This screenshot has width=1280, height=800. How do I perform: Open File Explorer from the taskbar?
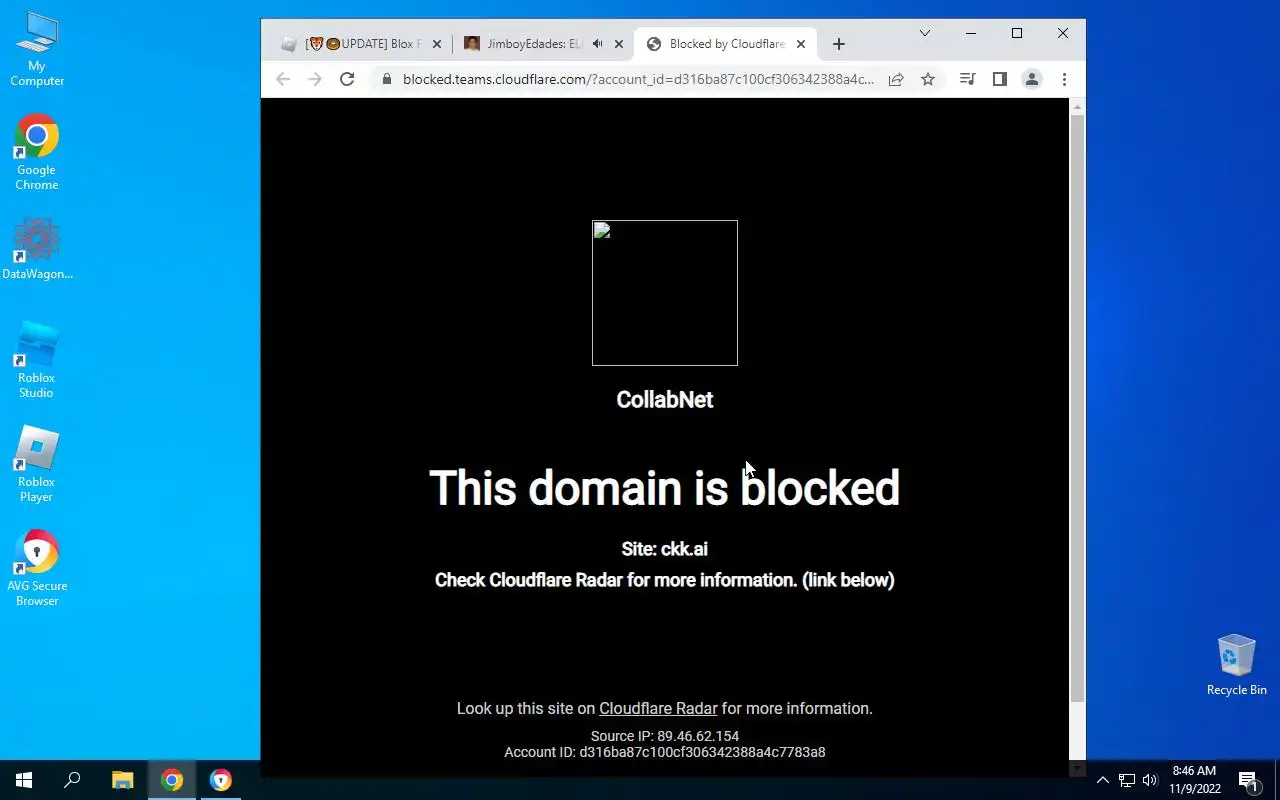pyautogui.click(x=122, y=780)
